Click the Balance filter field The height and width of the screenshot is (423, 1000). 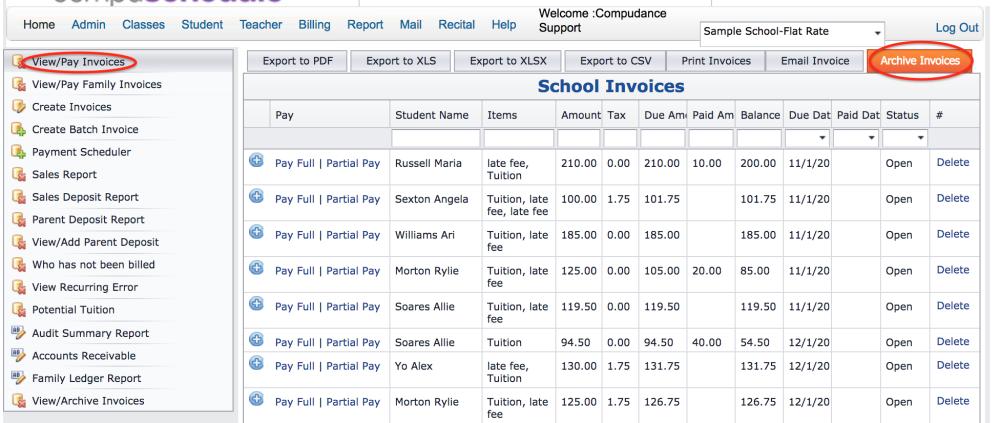click(x=760, y=138)
